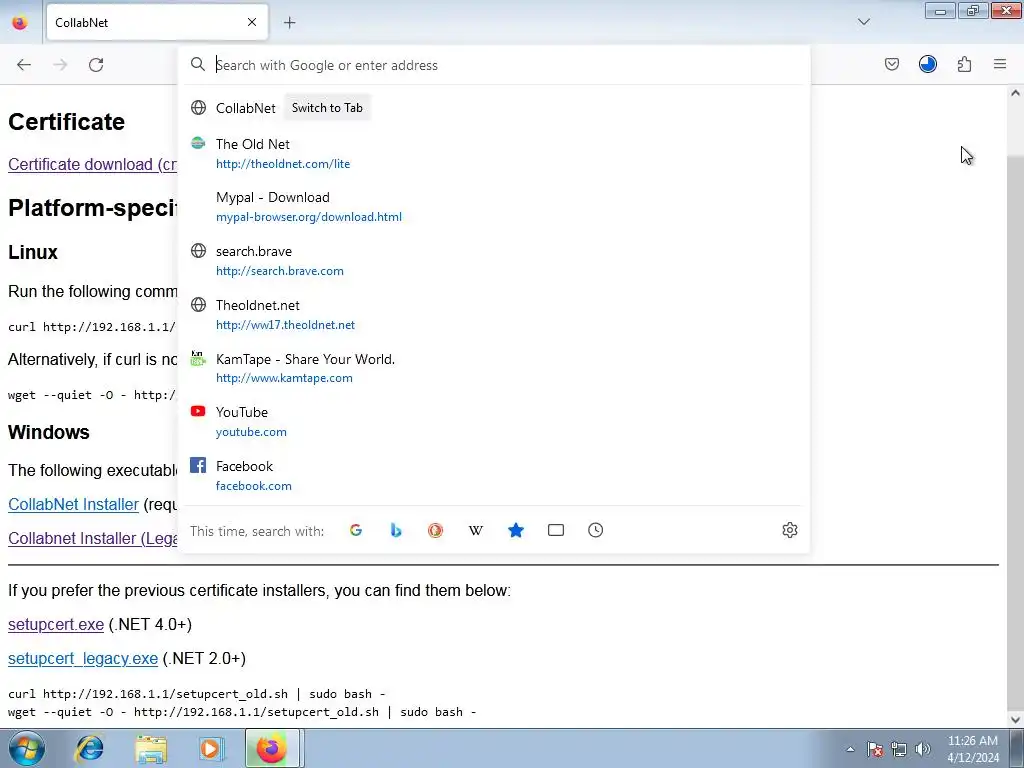Open search settings gear icon
The image size is (1024, 768).
pos(790,530)
